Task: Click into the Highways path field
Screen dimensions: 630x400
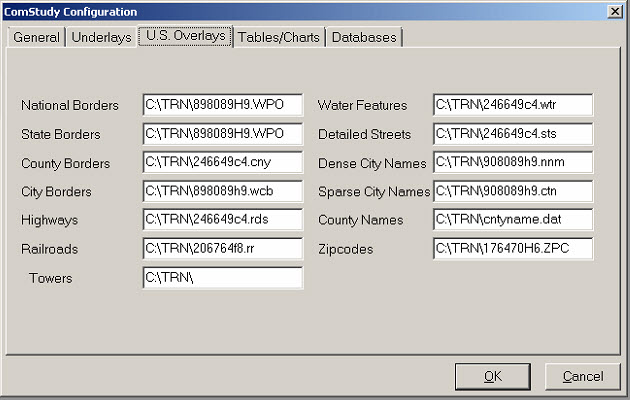Action: [223, 220]
